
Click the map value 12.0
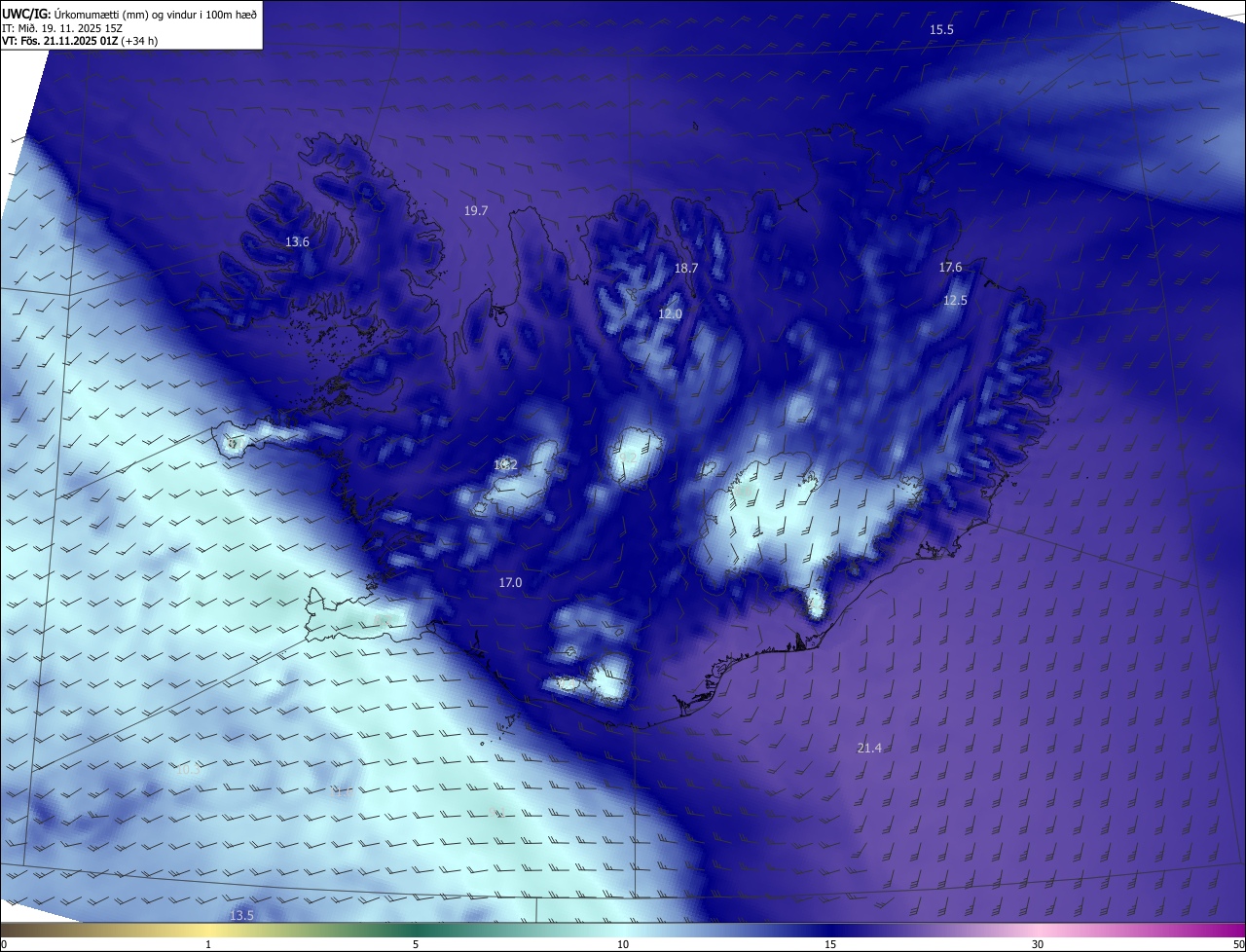tap(670, 313)
